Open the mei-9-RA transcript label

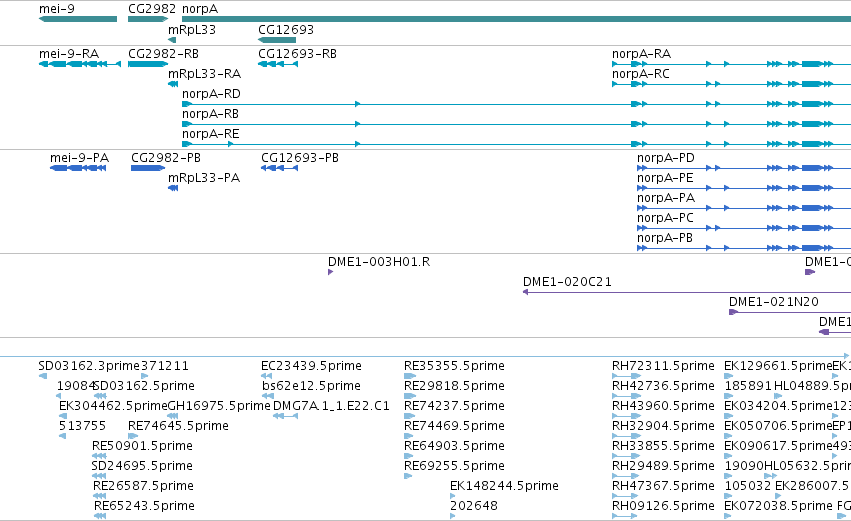click(69, 54)
